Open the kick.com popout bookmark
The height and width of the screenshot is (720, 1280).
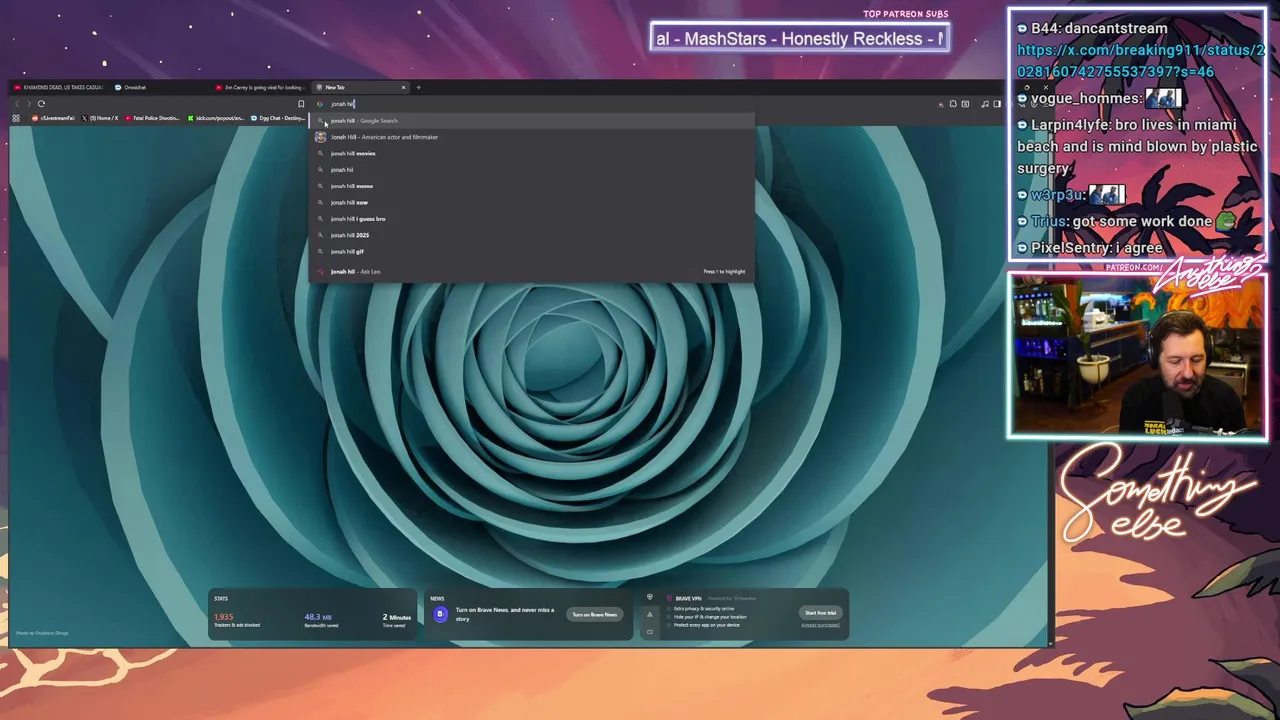216,118
